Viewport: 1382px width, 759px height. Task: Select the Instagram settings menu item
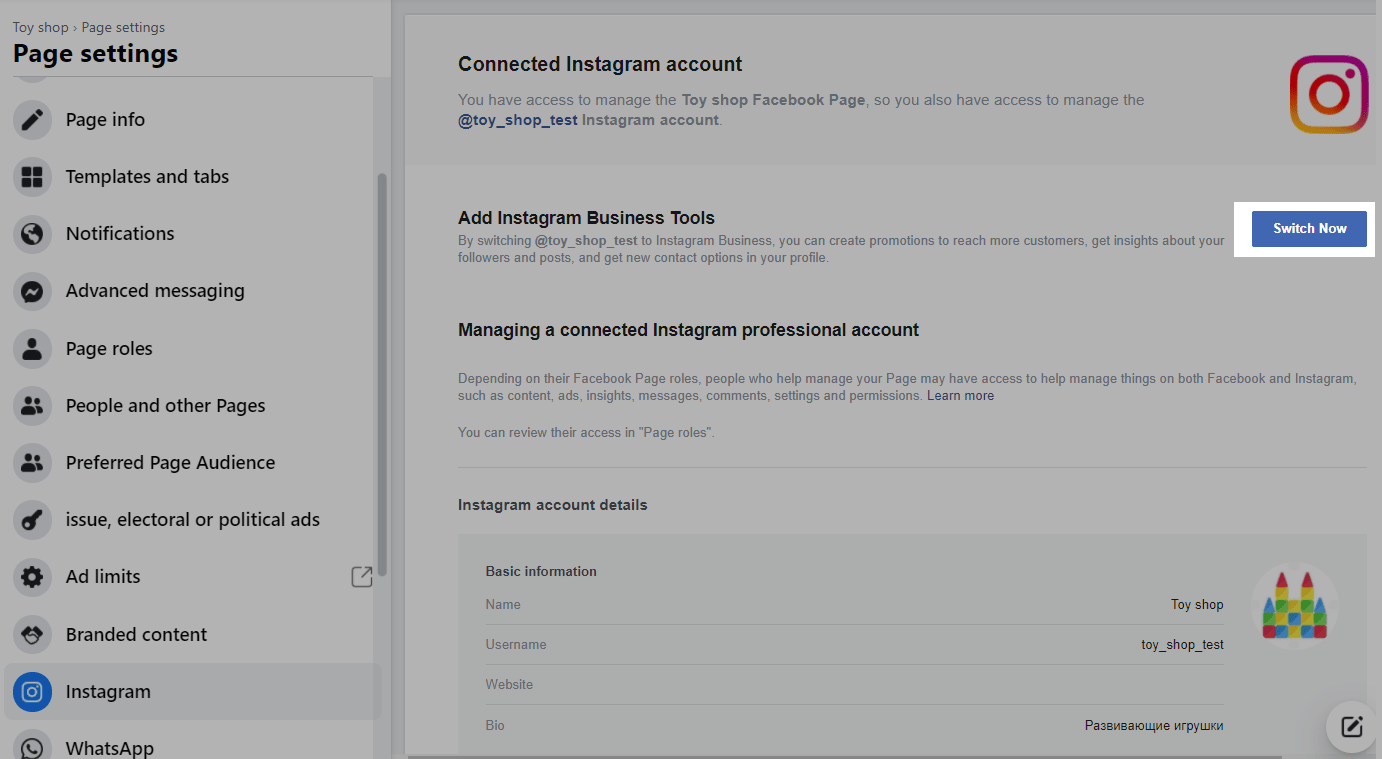pyautogui.click(x=108, y=692)
